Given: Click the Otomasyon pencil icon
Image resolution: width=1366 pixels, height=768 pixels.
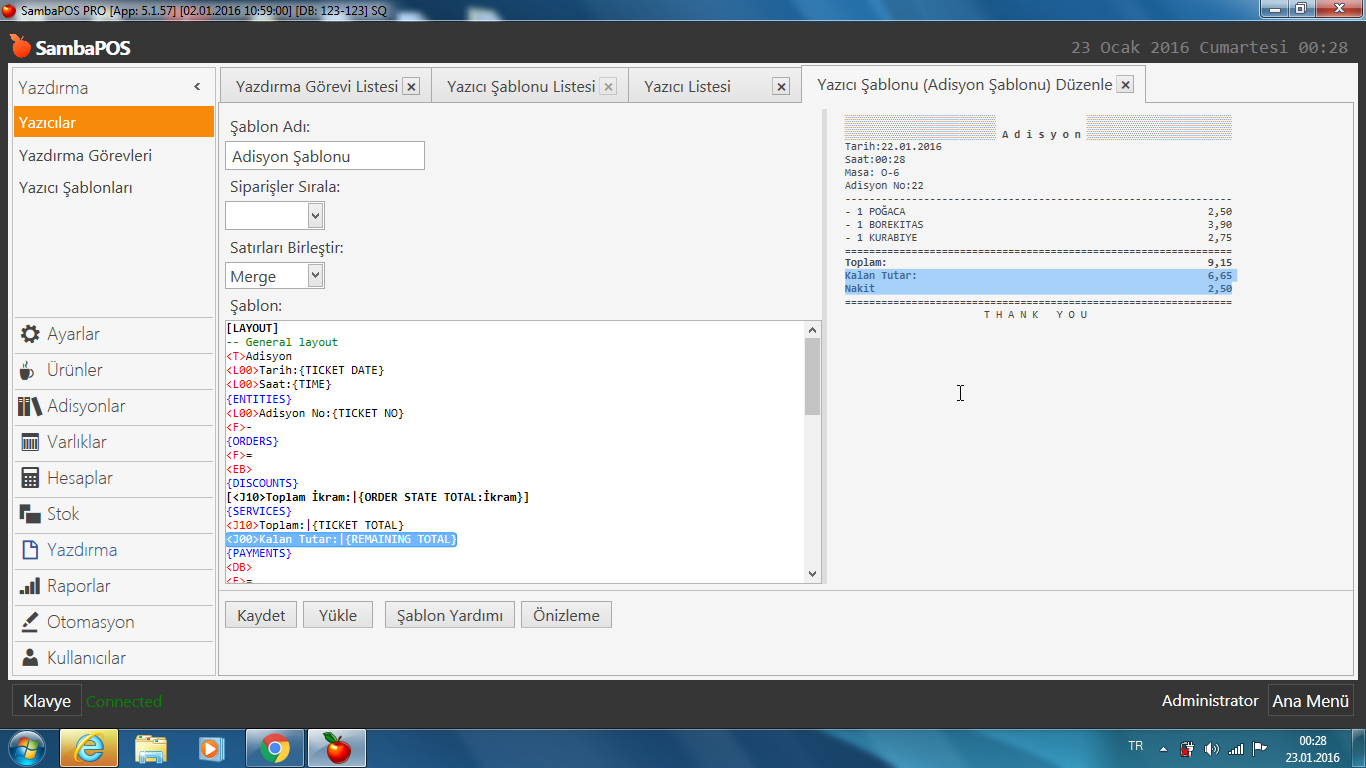Looking at the screenshot, I should pyautogui.click(x=30, y=622).
